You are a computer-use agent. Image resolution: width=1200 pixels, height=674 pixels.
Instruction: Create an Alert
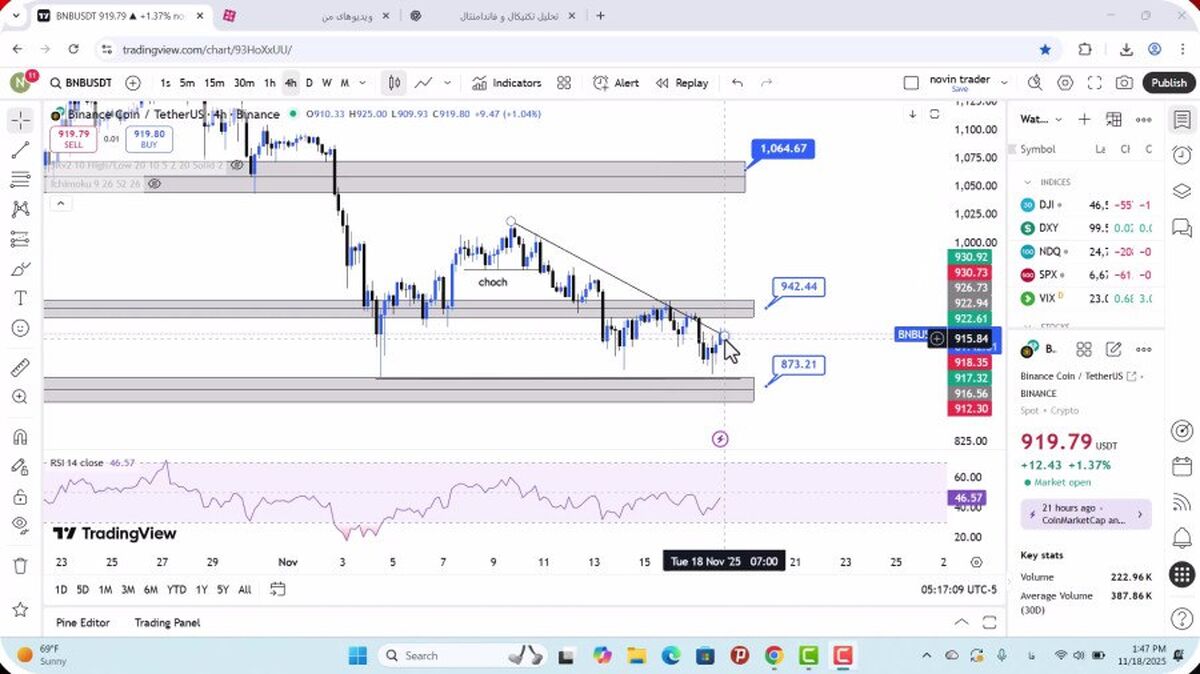click(x=616, y=83)
